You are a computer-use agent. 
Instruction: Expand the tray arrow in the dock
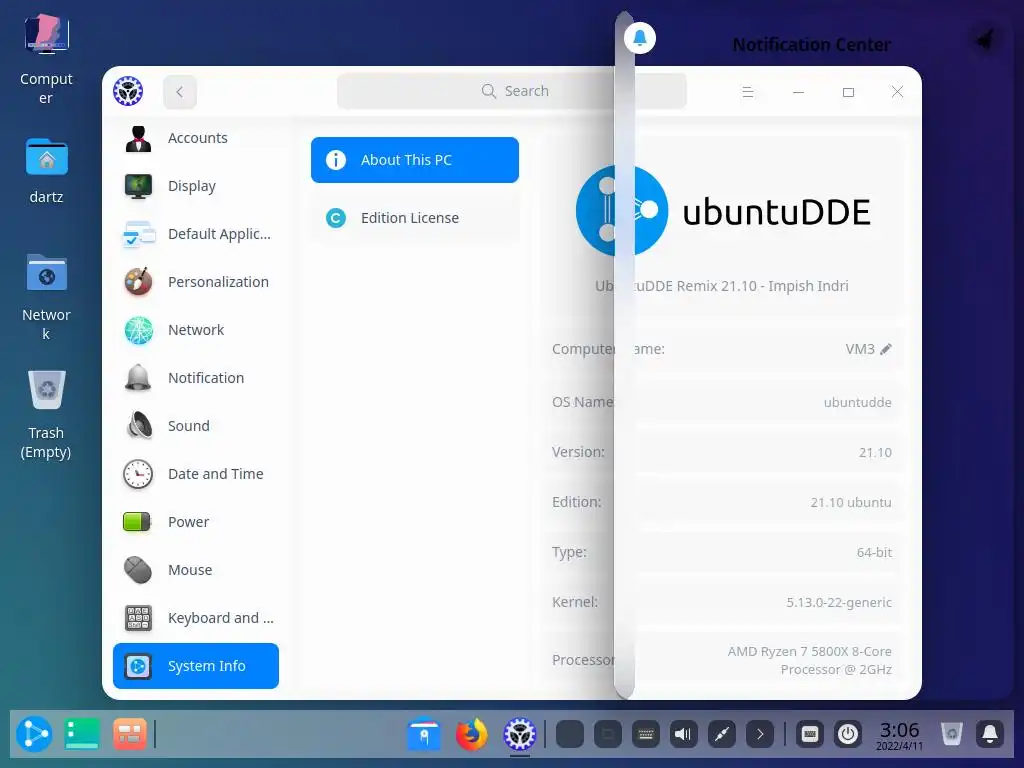click(x=760, y=735)
